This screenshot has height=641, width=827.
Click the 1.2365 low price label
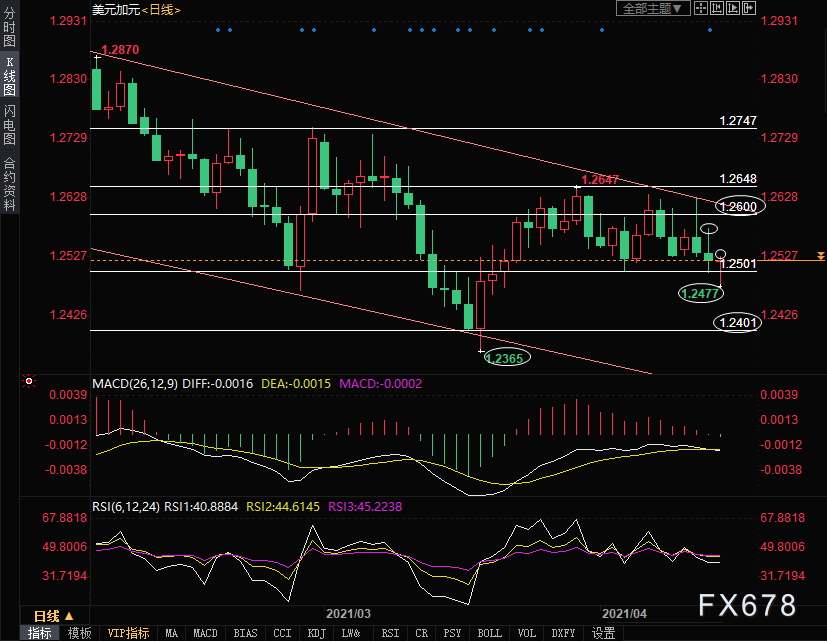(x=504, y=359)
